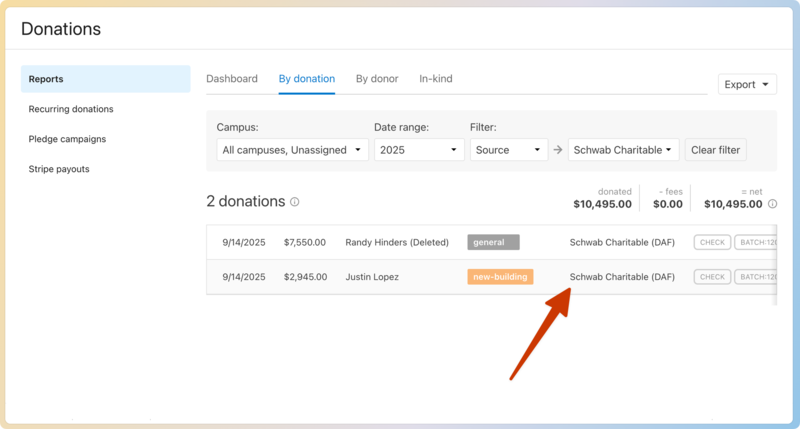
Task: Open the Export dropdown
Action: pos(747,85)
